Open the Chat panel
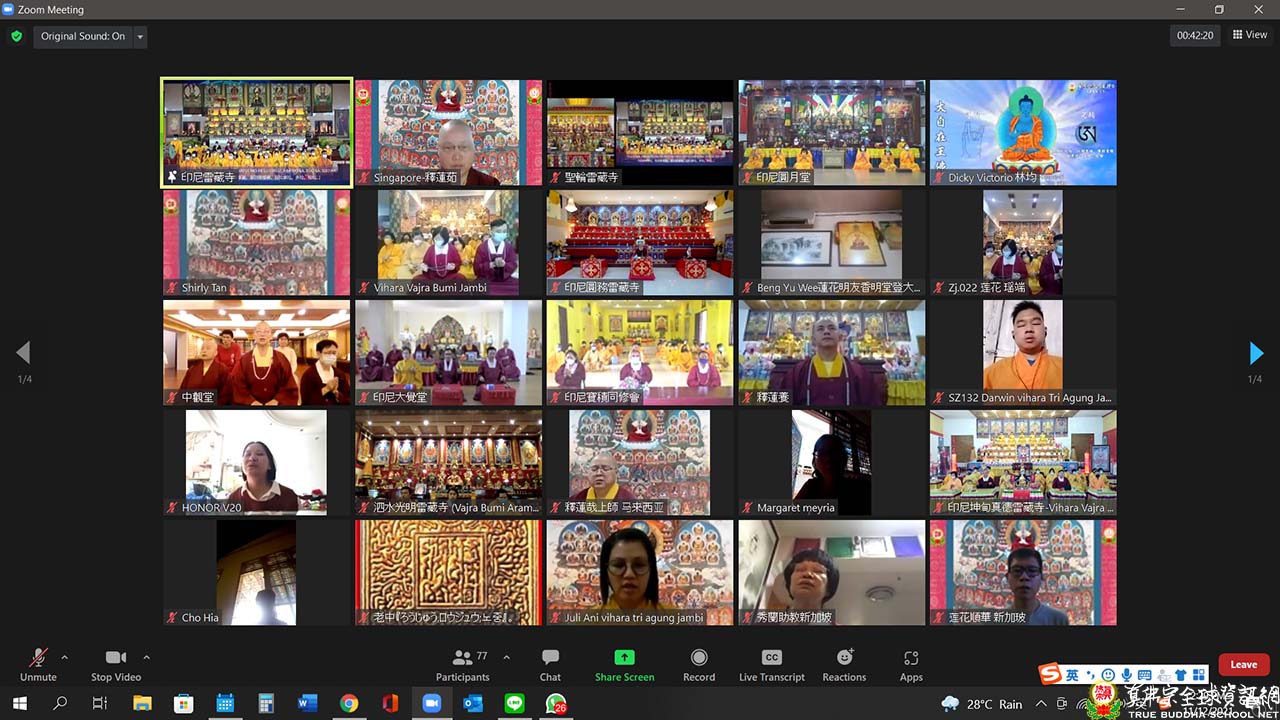 [x=550, y=664]
